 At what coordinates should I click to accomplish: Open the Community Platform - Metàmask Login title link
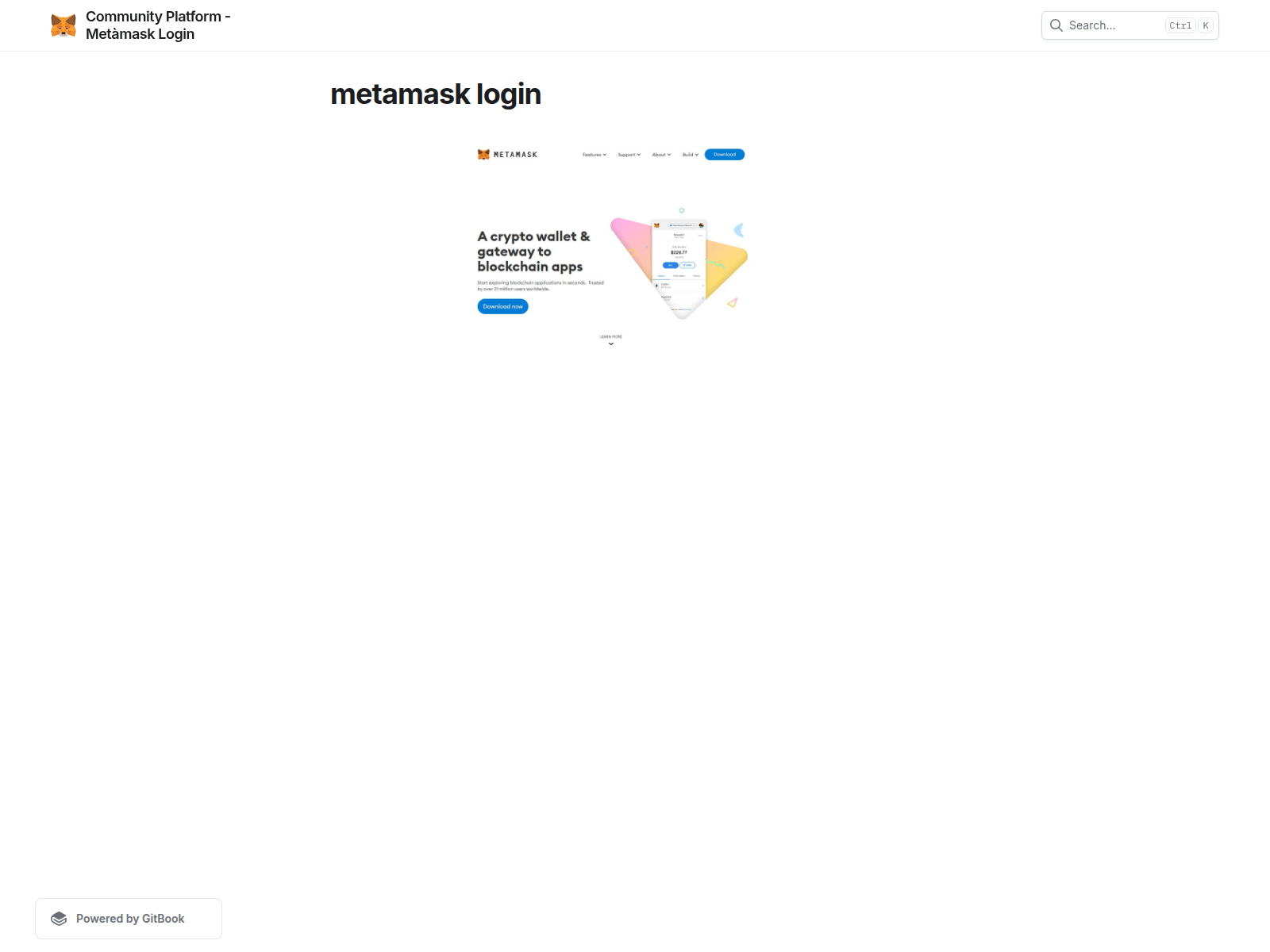click(158, 25)
